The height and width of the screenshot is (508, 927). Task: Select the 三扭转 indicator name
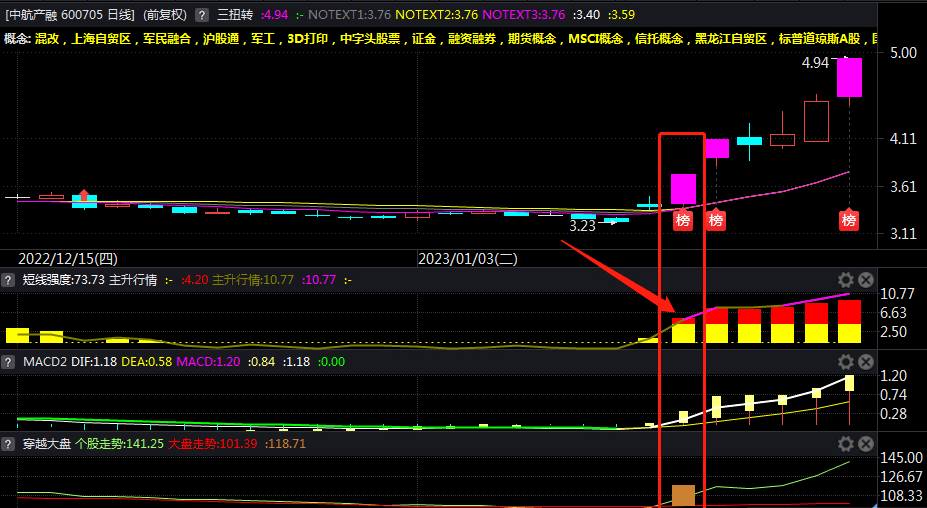point(235,15)
